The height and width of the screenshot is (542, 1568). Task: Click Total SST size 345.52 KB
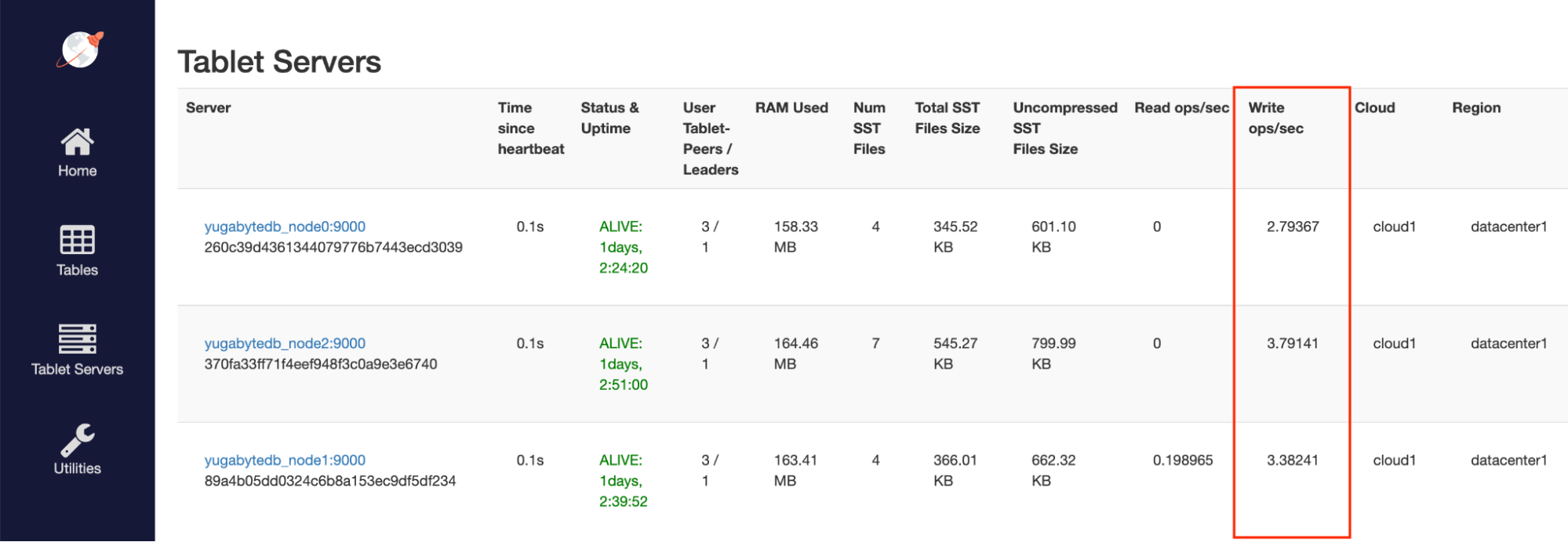[x=955, y=237]
